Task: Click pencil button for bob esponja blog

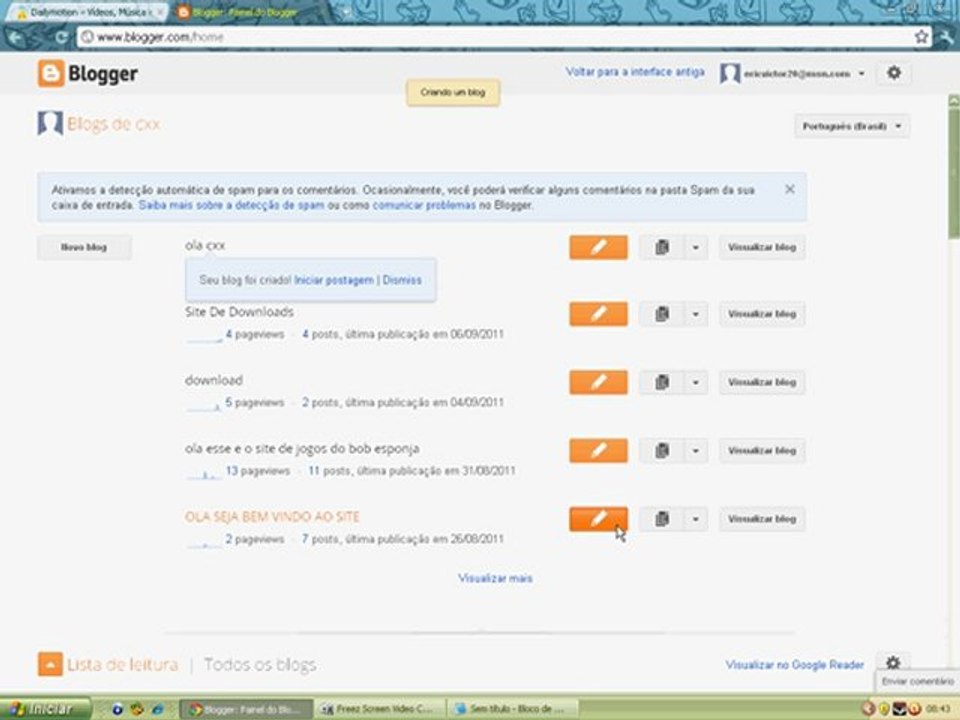Action: (598, 451)
